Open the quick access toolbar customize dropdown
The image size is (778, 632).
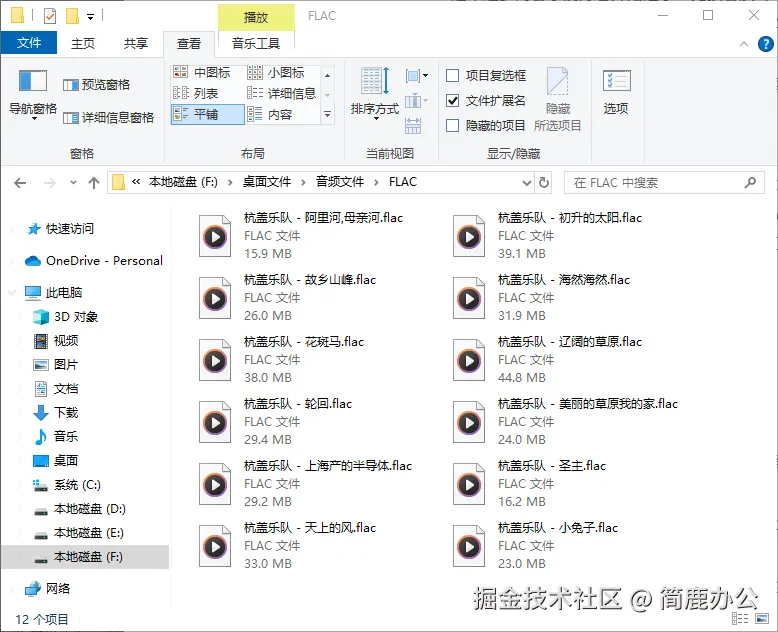click(x=90, y=17)
